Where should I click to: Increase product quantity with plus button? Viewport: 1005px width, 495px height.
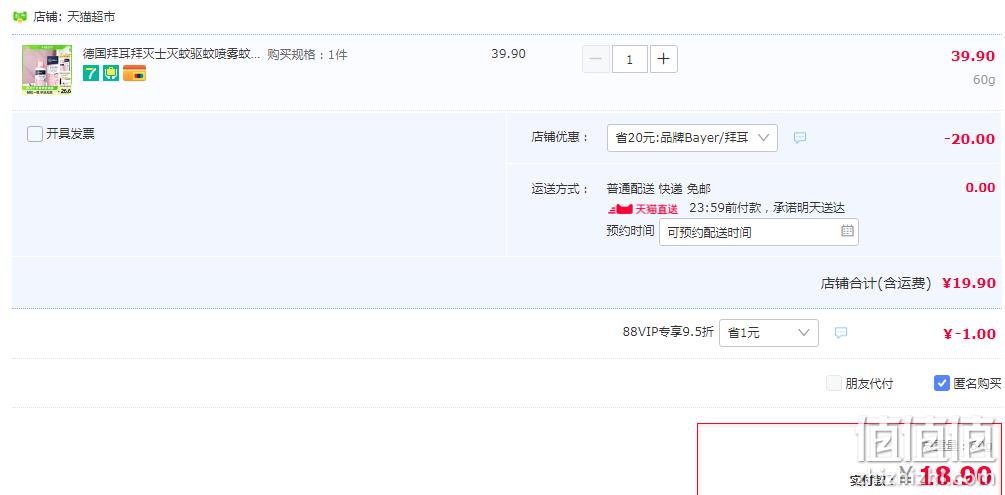click(x=663, y=60)
